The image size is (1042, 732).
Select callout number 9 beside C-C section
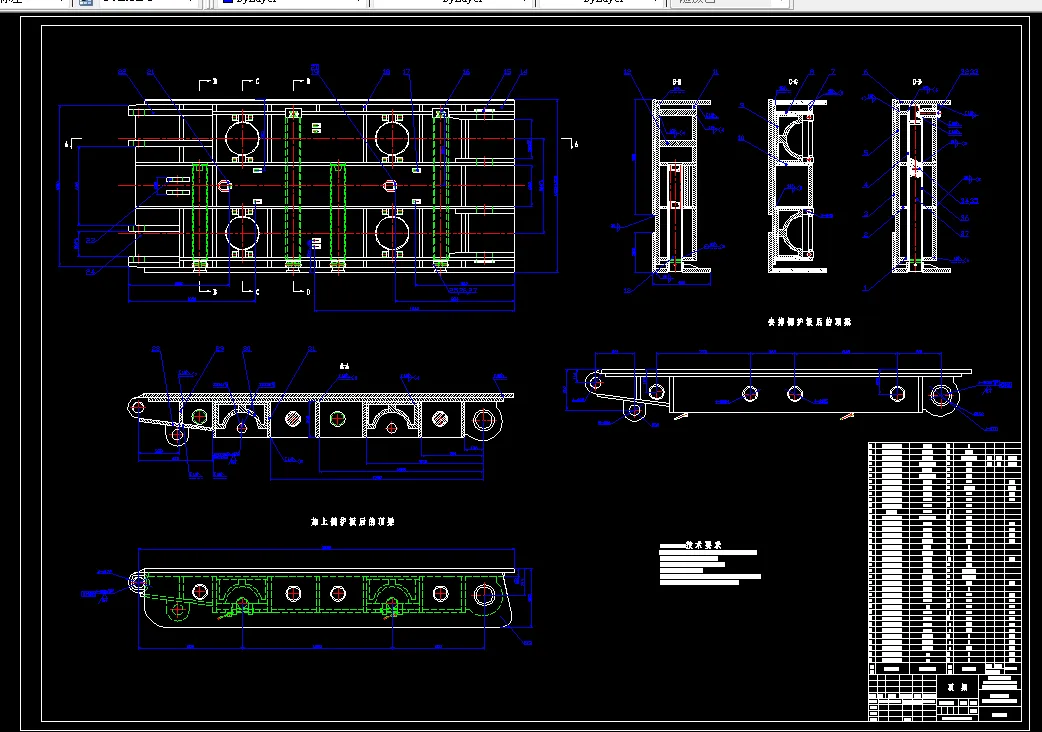click(x=741, y=106)
